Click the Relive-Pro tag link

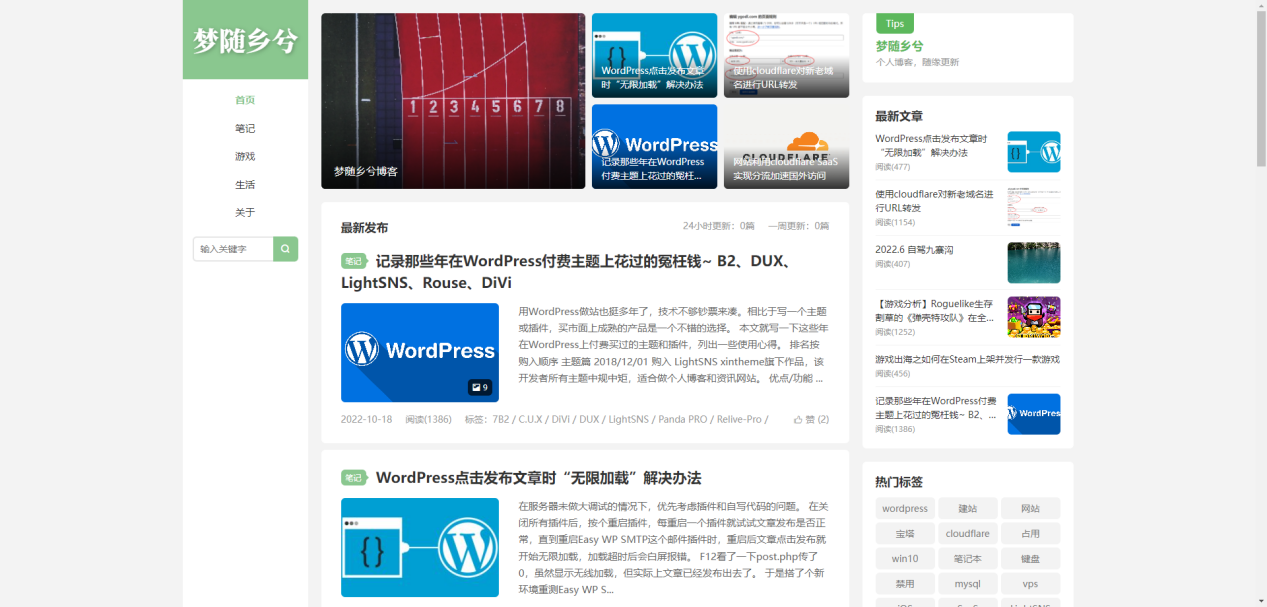[739, 420]
